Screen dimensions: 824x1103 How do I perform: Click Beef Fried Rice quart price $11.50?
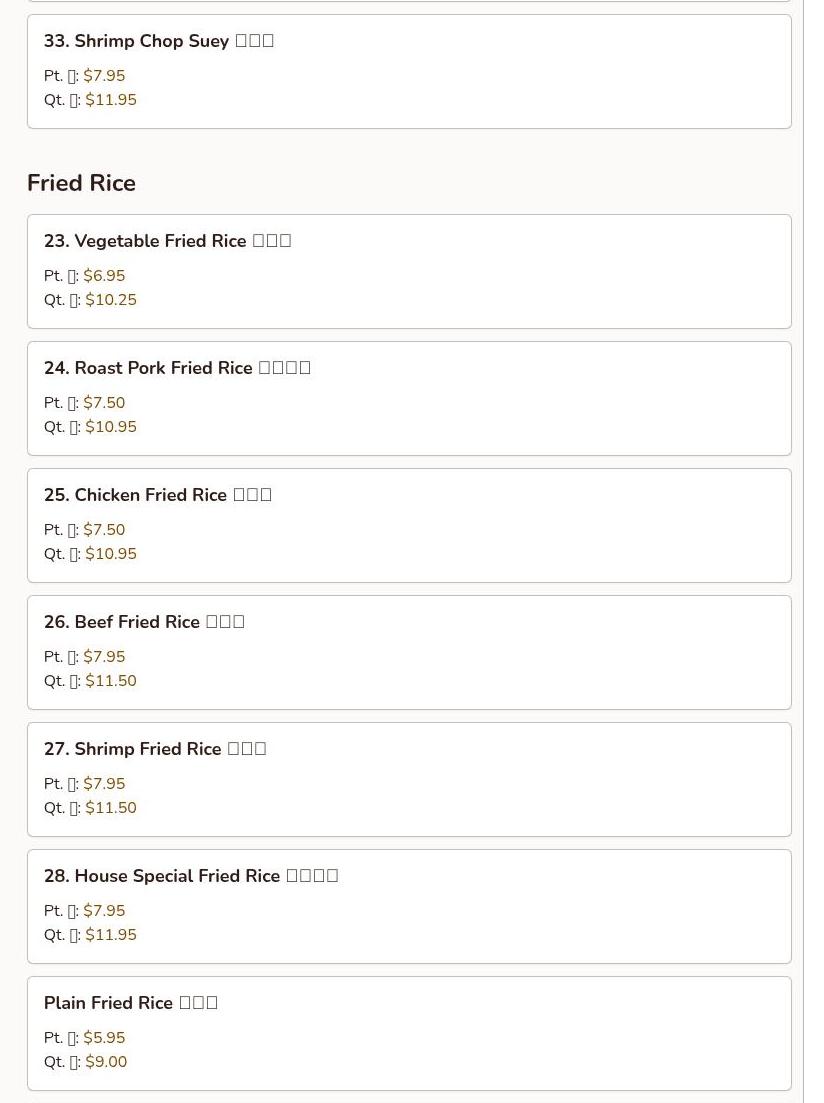click(111, 681)
